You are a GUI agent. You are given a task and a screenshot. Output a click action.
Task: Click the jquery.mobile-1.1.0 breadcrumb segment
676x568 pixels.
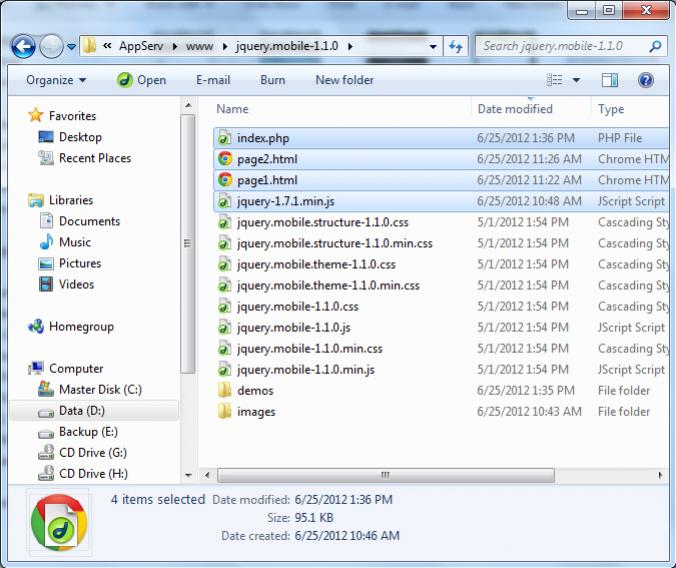click(287, 46)
